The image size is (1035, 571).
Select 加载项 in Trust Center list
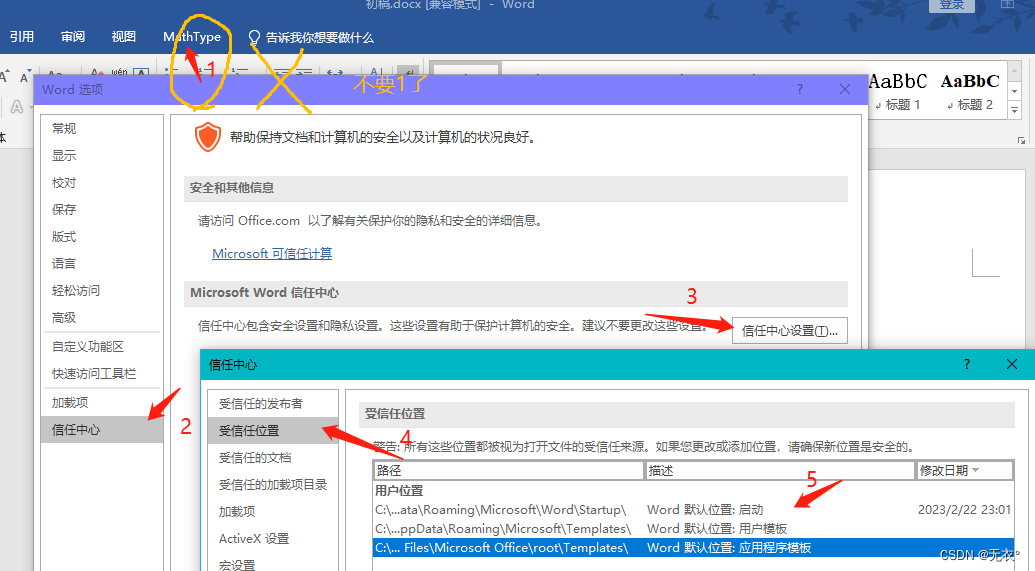273,512
